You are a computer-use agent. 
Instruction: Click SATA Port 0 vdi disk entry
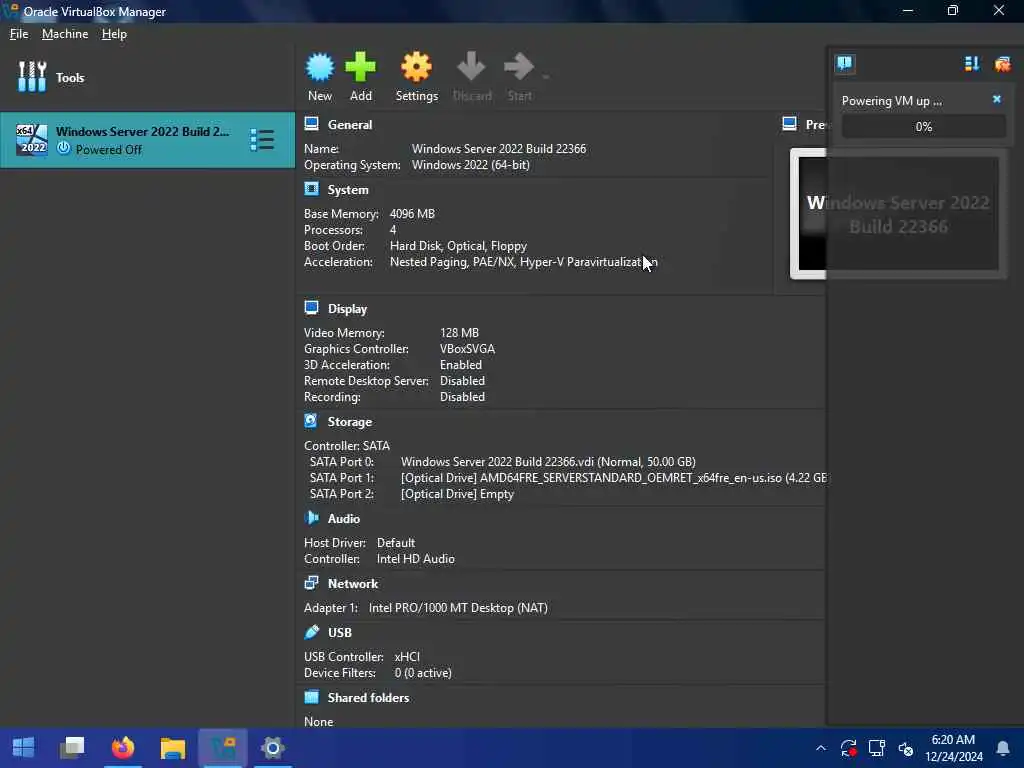548,462
